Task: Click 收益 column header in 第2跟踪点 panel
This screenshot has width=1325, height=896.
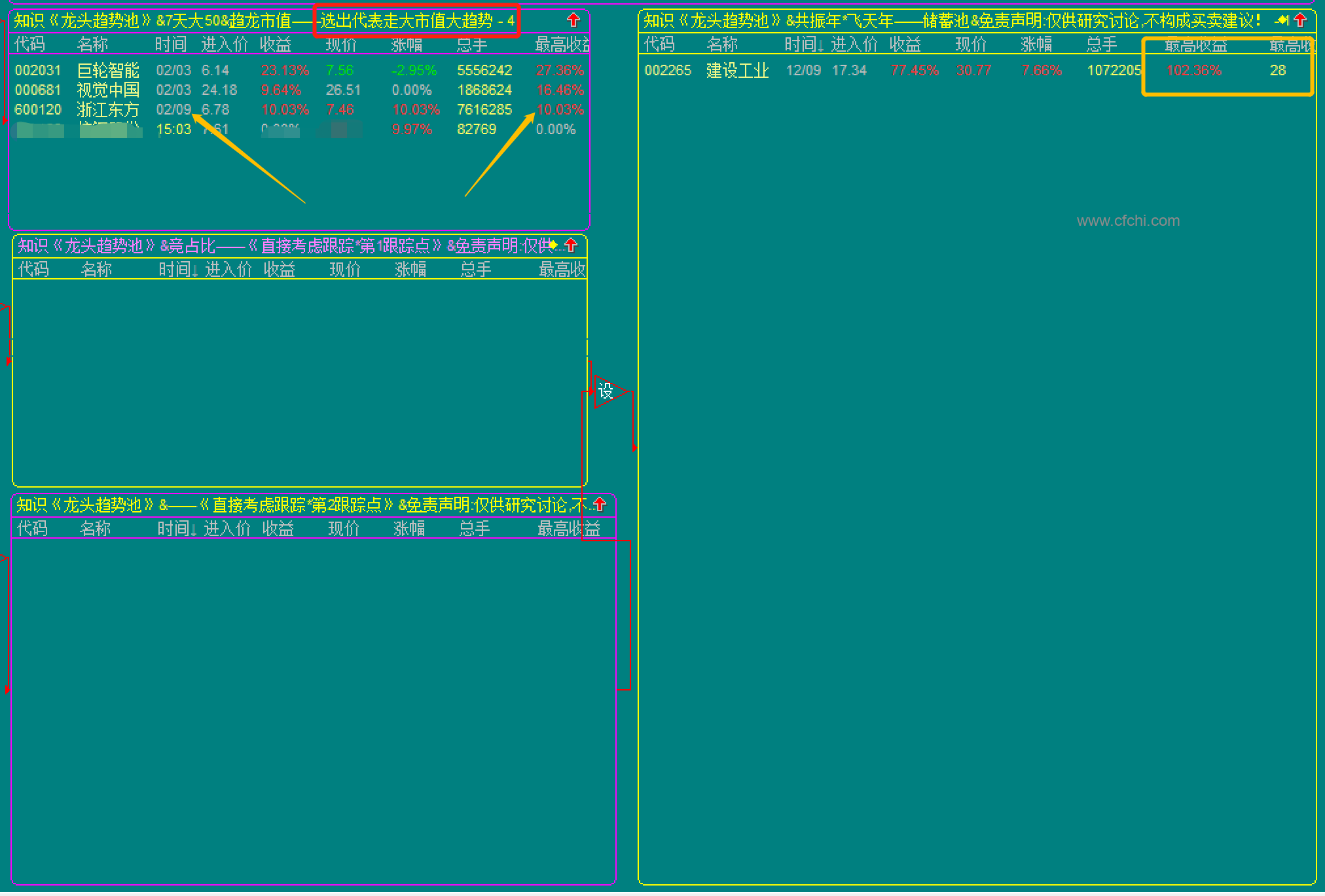Action: click(x=278, y=528)
